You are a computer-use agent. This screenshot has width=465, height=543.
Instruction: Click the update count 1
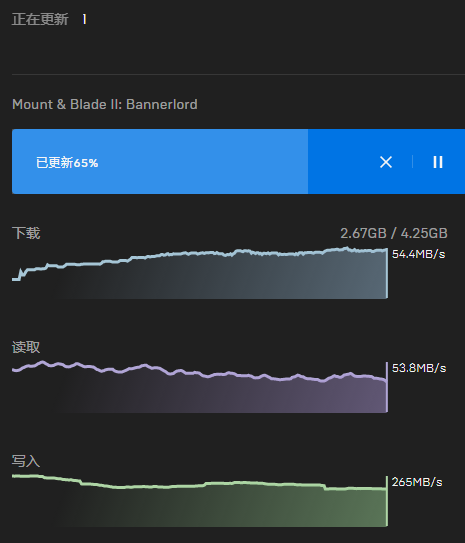84,19
